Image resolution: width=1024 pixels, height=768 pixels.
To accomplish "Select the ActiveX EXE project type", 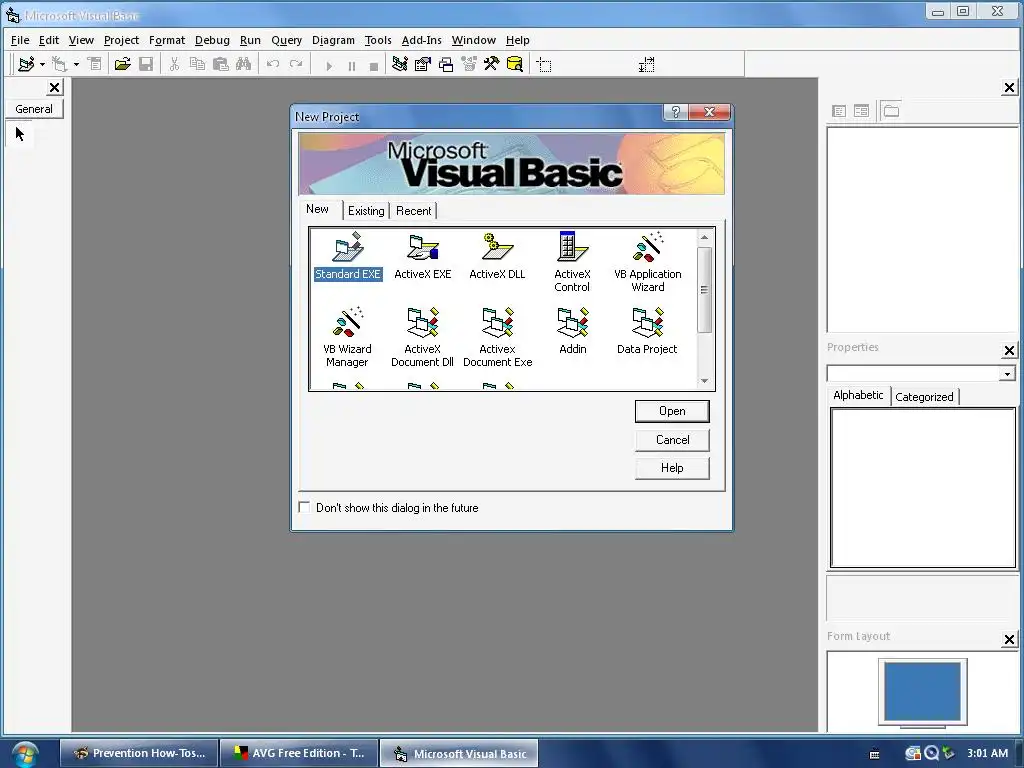I will click(x=423, y=256).
